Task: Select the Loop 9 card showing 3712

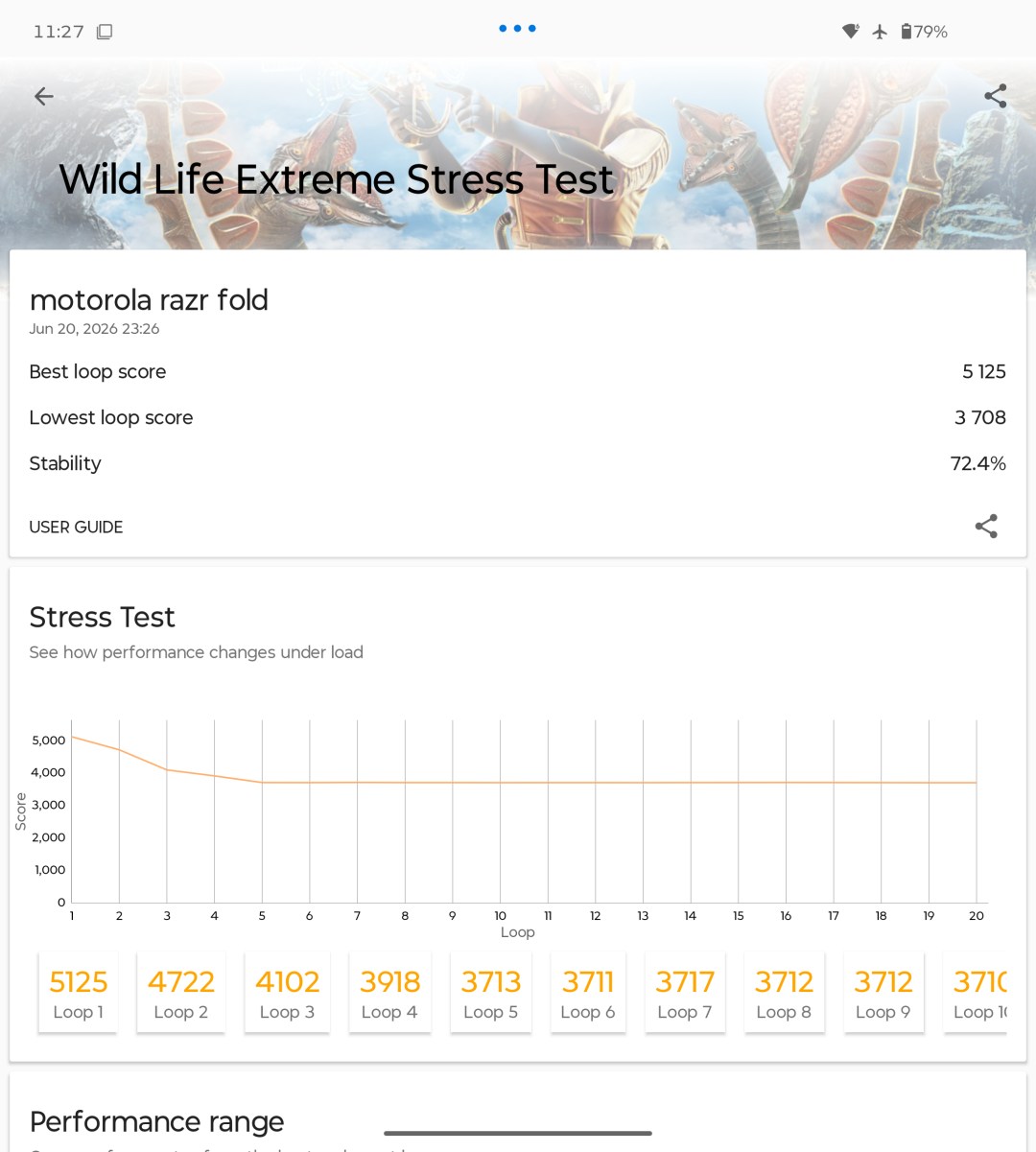Action: coord(883,993)
